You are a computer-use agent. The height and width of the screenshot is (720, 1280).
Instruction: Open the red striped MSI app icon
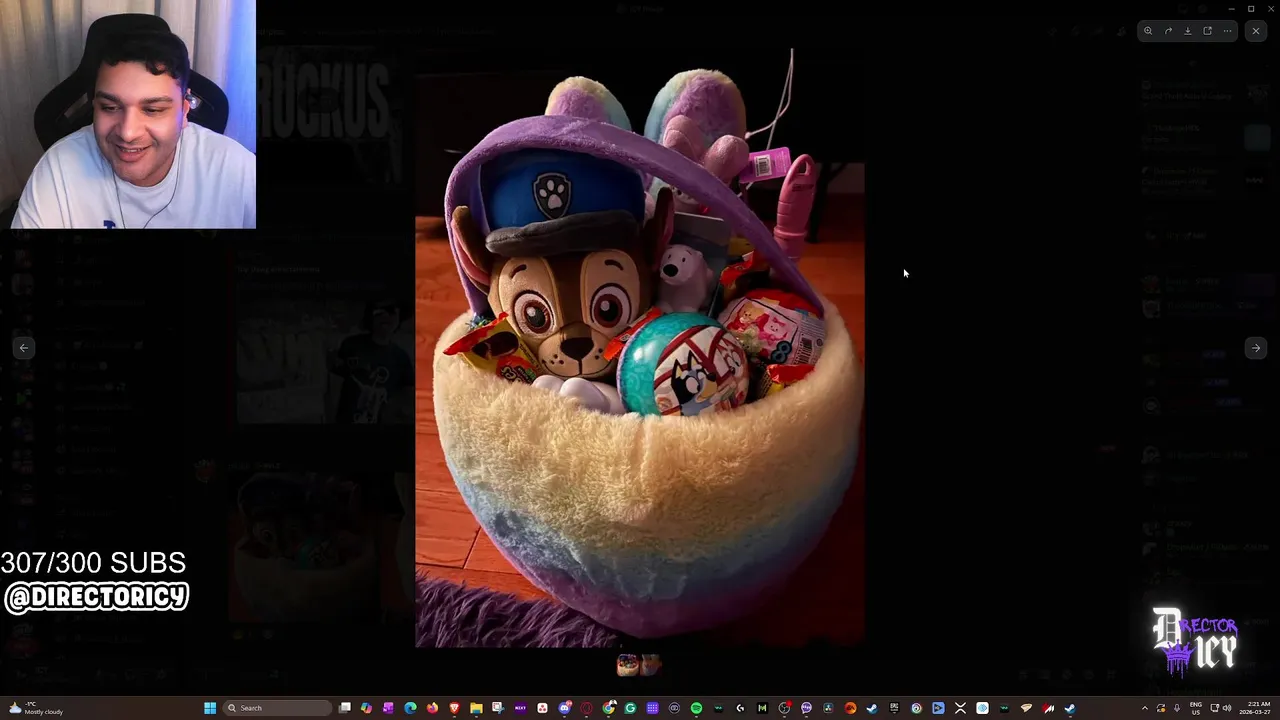click(1048, 708)
